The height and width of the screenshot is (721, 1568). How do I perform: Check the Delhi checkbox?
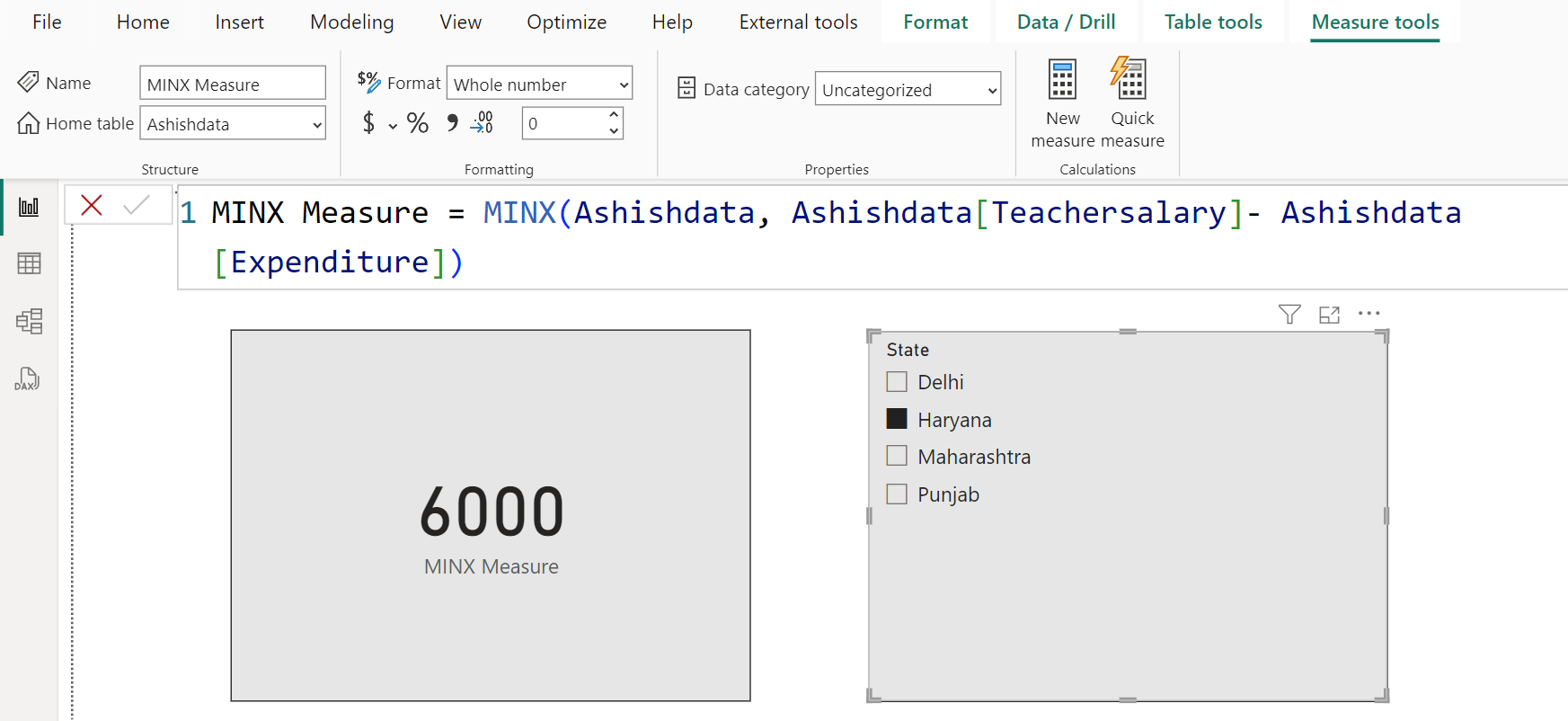point(897,382)
